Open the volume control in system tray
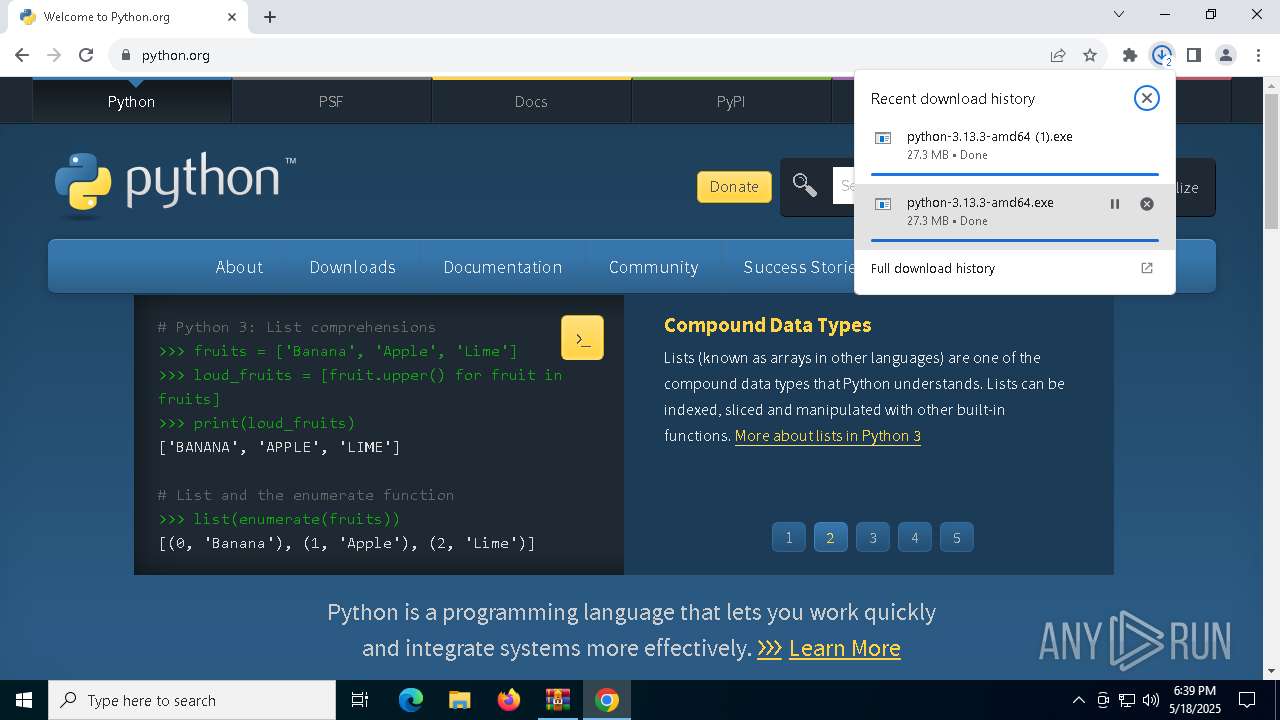The image size is (1280, 720). (1151, 700)
